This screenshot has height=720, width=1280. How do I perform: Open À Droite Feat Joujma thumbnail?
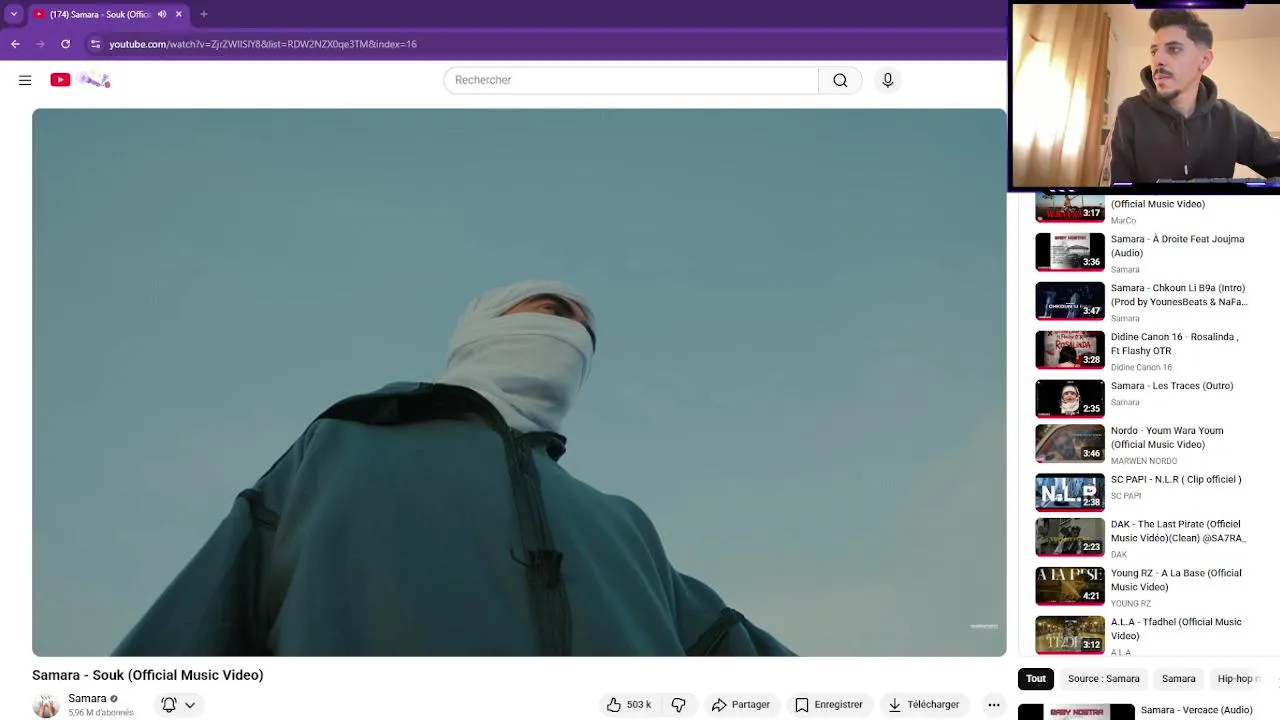point(1070,252)
